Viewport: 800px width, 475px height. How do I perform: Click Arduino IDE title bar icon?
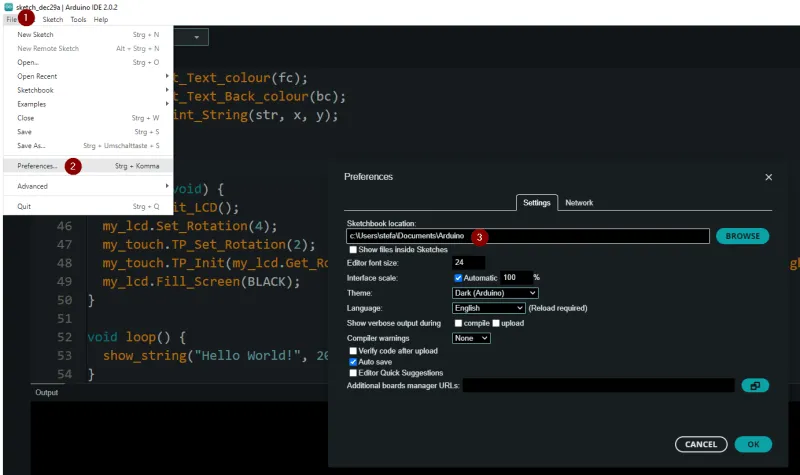coord(9,7)
